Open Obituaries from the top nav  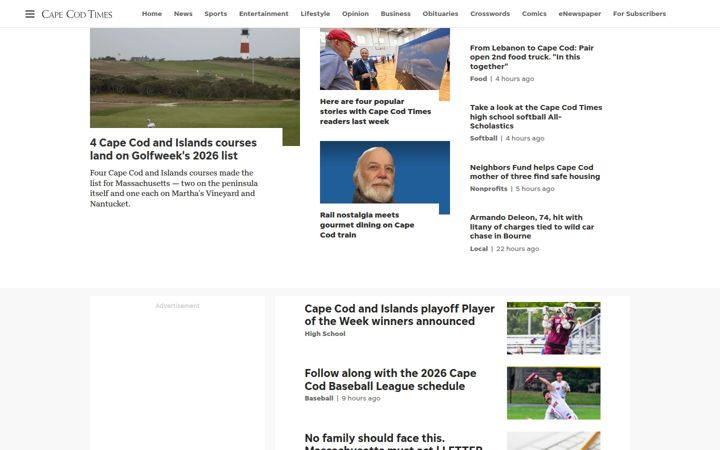(x=440, y=14)
